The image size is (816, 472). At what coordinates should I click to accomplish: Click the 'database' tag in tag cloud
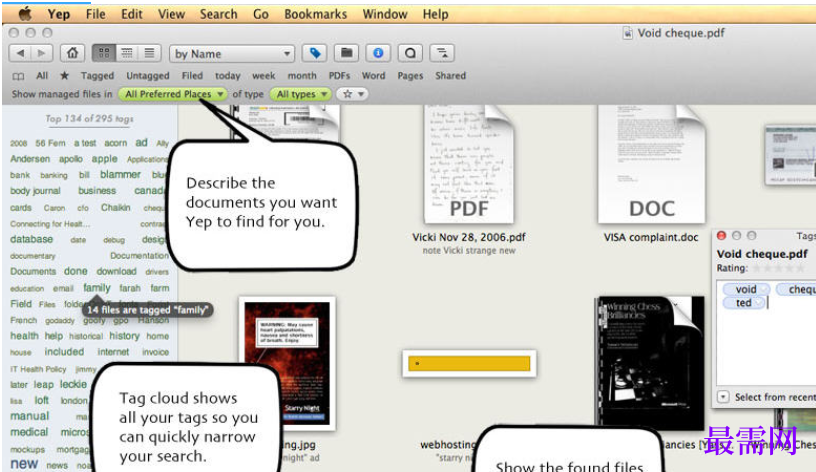[x=32, y=239]
